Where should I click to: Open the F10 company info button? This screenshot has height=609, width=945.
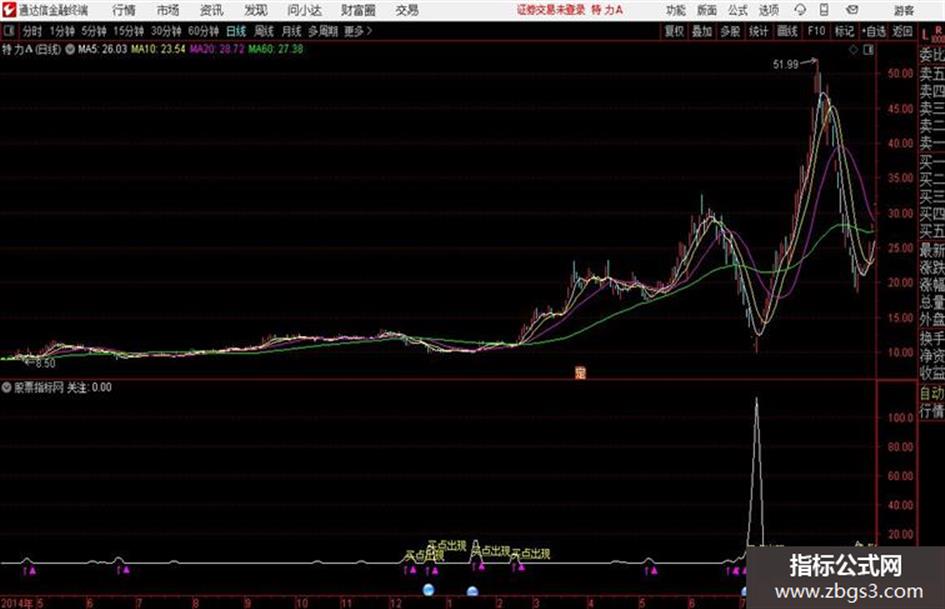click(x=816, y=31)
